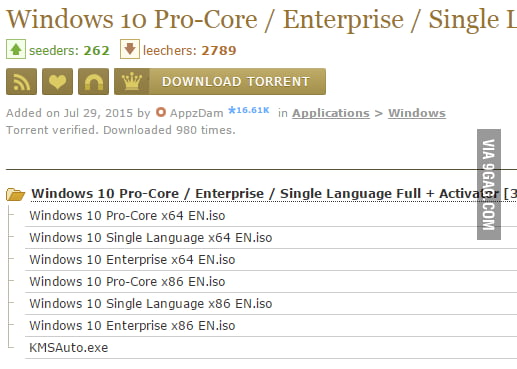Open the Applications category link
The height and width of the screenshot is (369, 517).
(x=331, y=113)
